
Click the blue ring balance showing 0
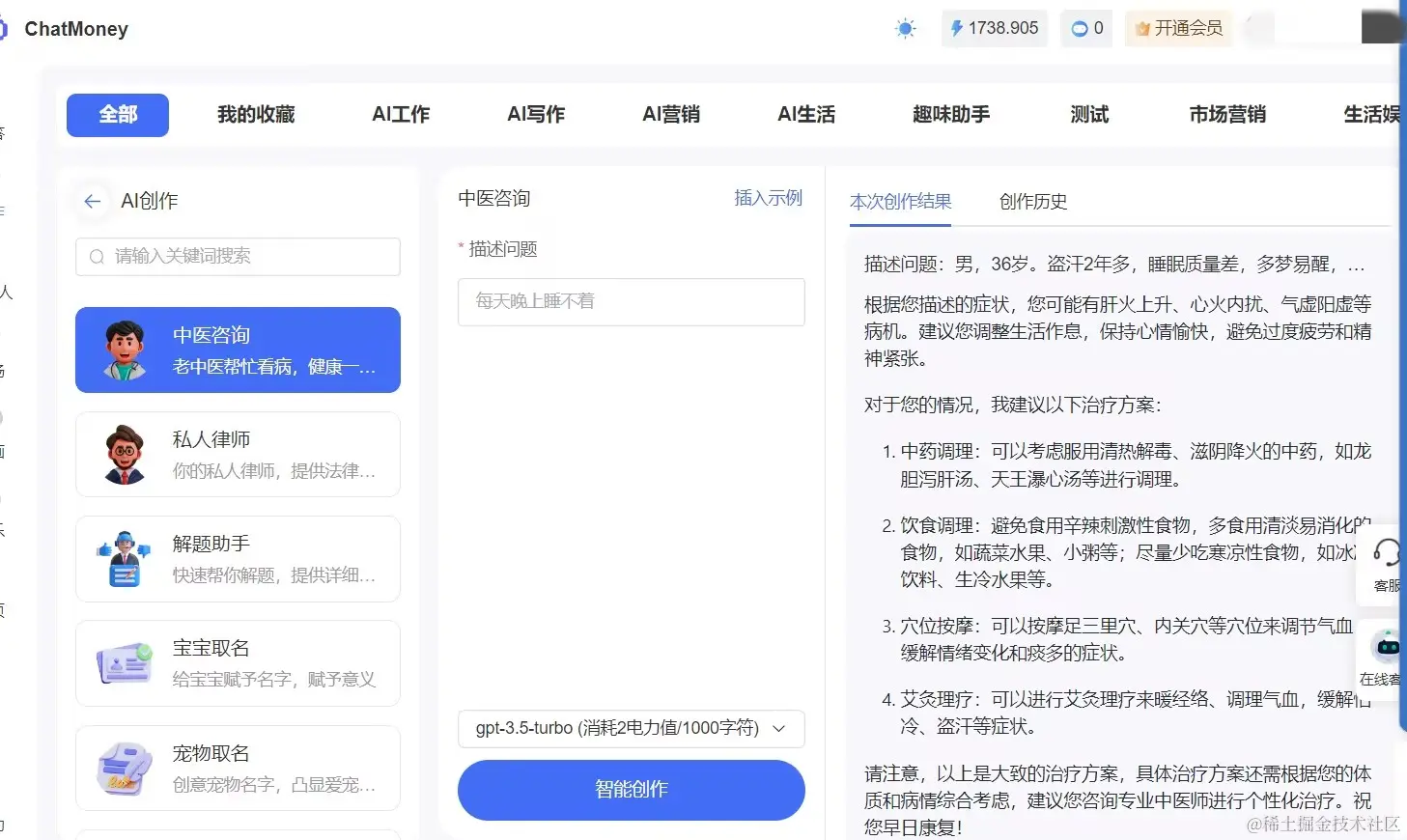tap(1086, 29)
